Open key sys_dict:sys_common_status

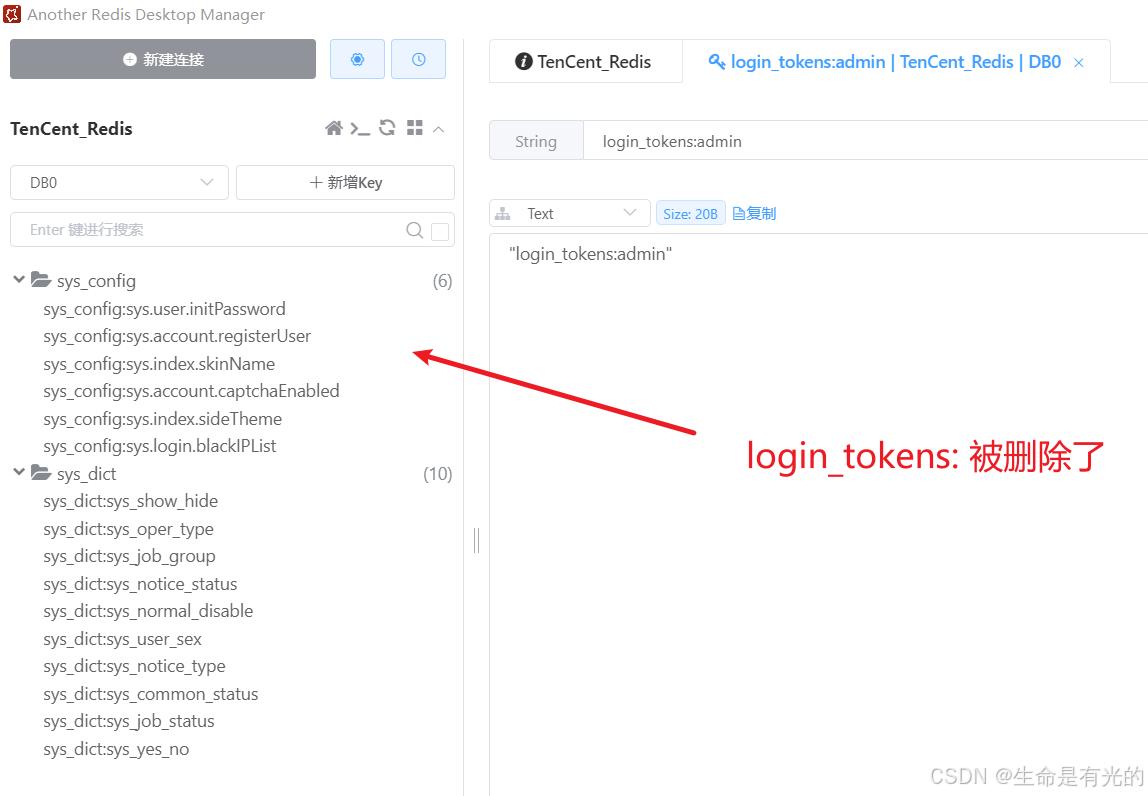click(151, 694)
